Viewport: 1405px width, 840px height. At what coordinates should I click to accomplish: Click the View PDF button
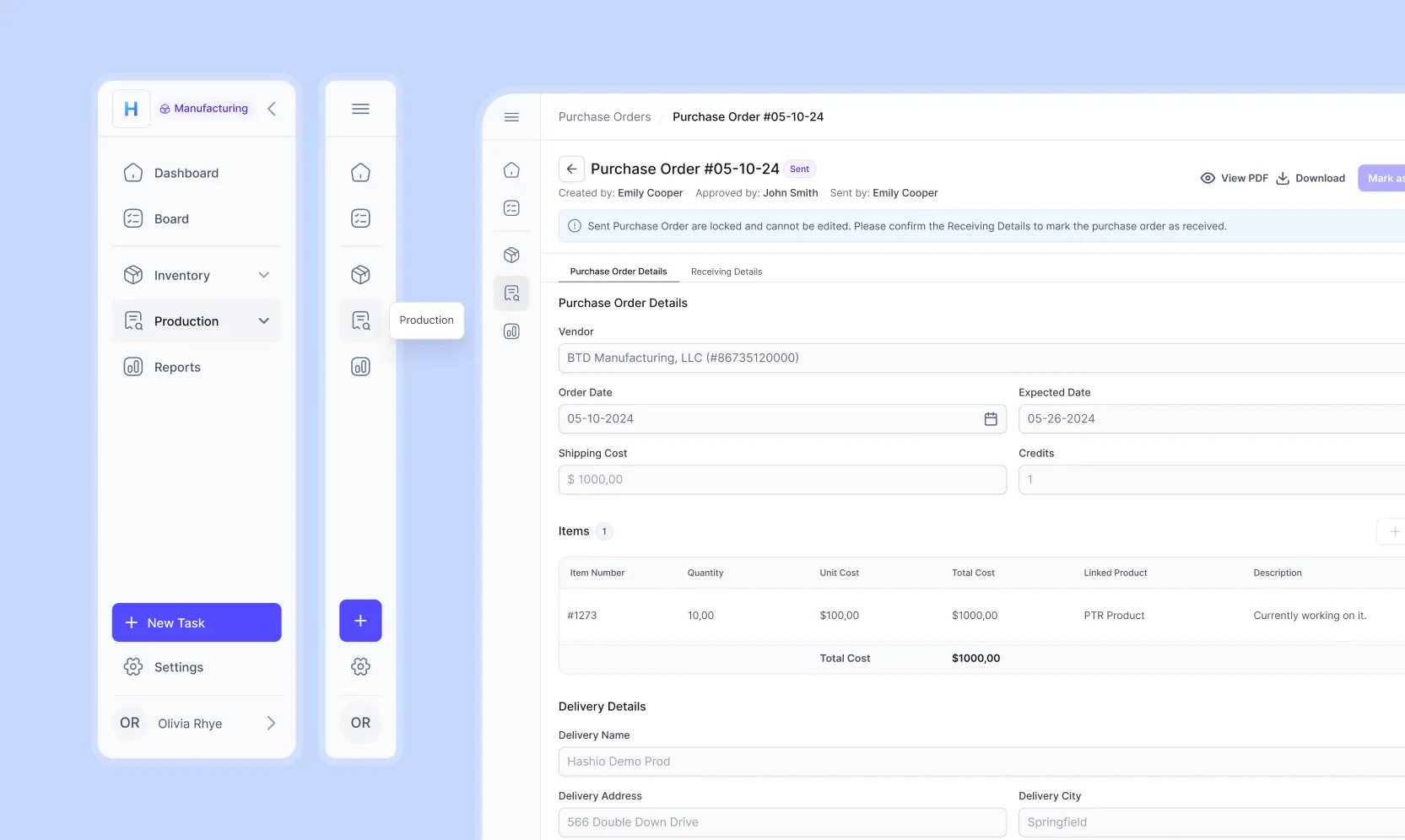(x=1234, y=178)
